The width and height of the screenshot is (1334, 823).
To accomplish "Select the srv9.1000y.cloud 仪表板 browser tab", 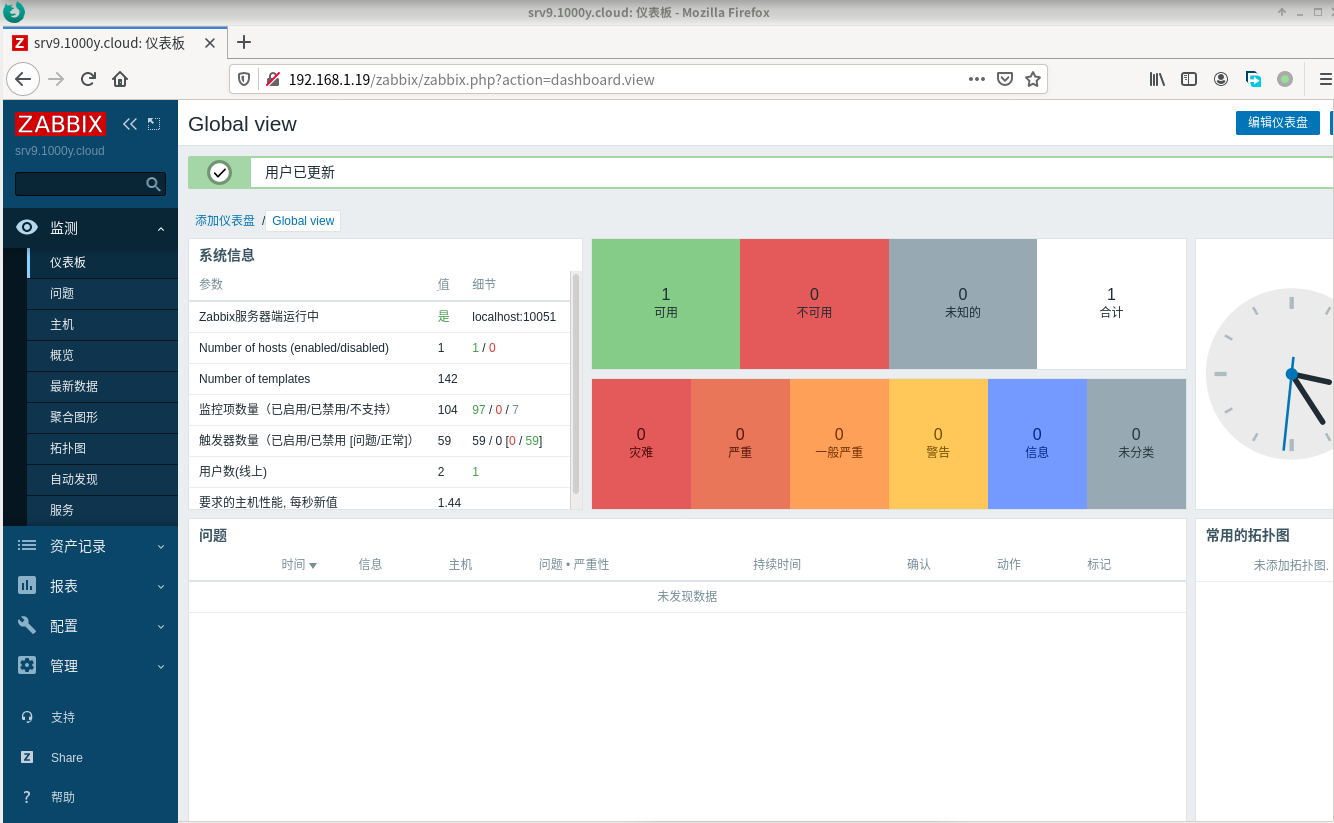I will coord(110,42).
